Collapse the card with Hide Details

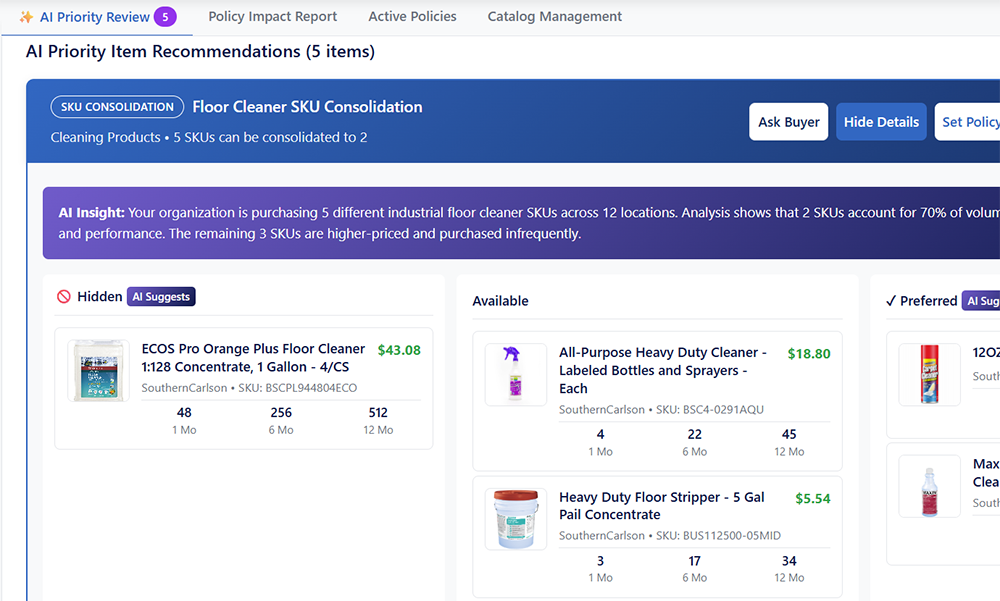coord(881,122)
